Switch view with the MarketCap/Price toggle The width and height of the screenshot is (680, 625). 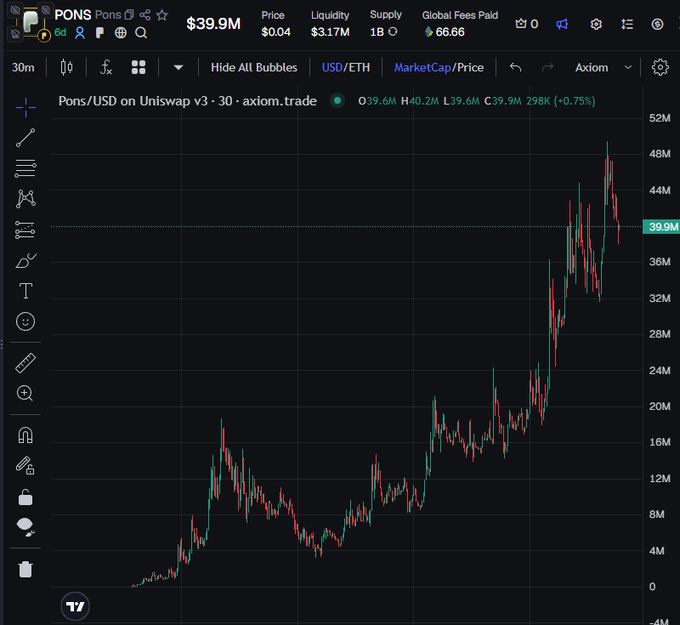coord(438,68)
